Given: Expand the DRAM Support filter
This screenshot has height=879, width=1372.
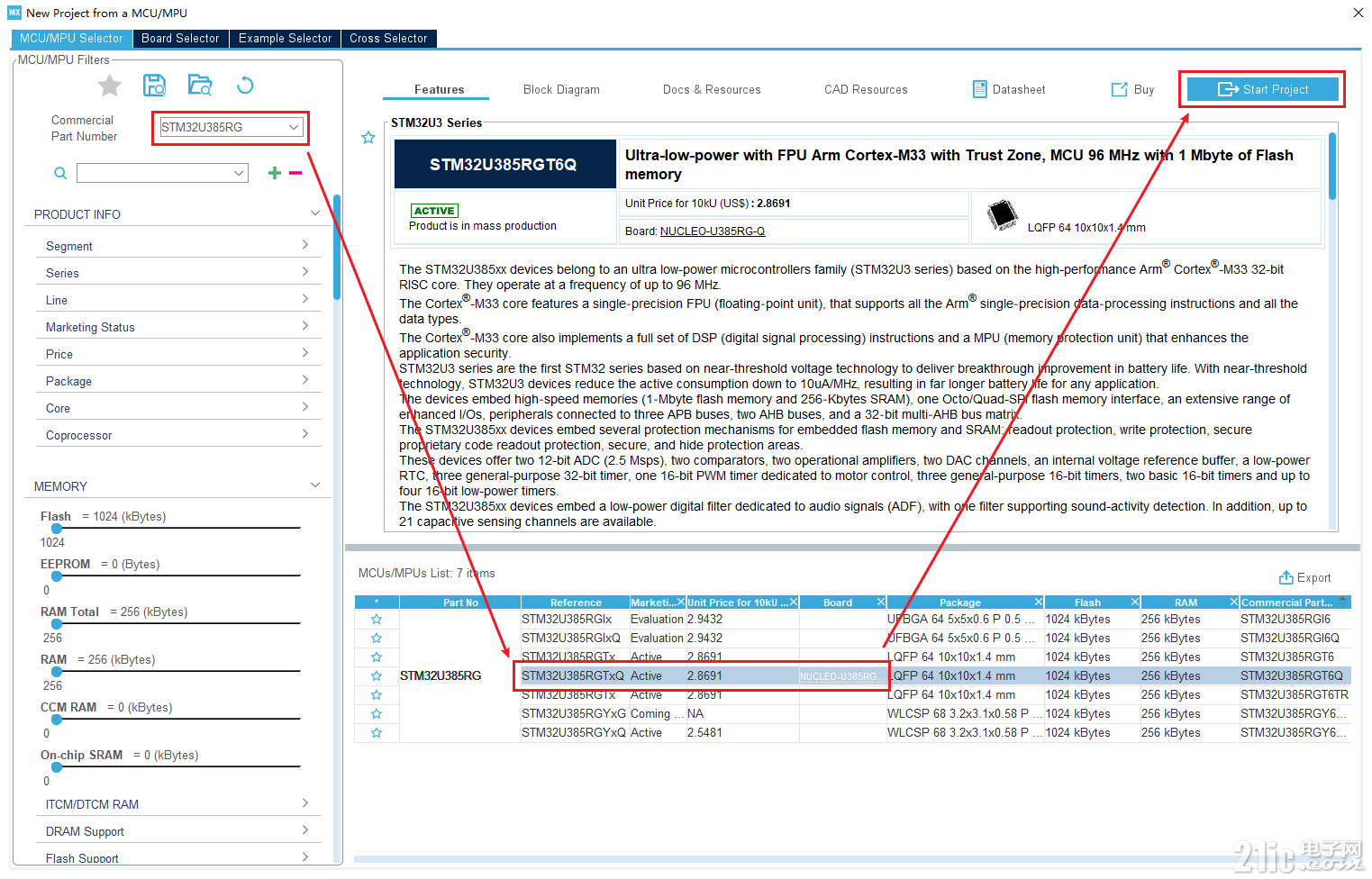Looking at the screenshot, I should click(x=304, y=830).
